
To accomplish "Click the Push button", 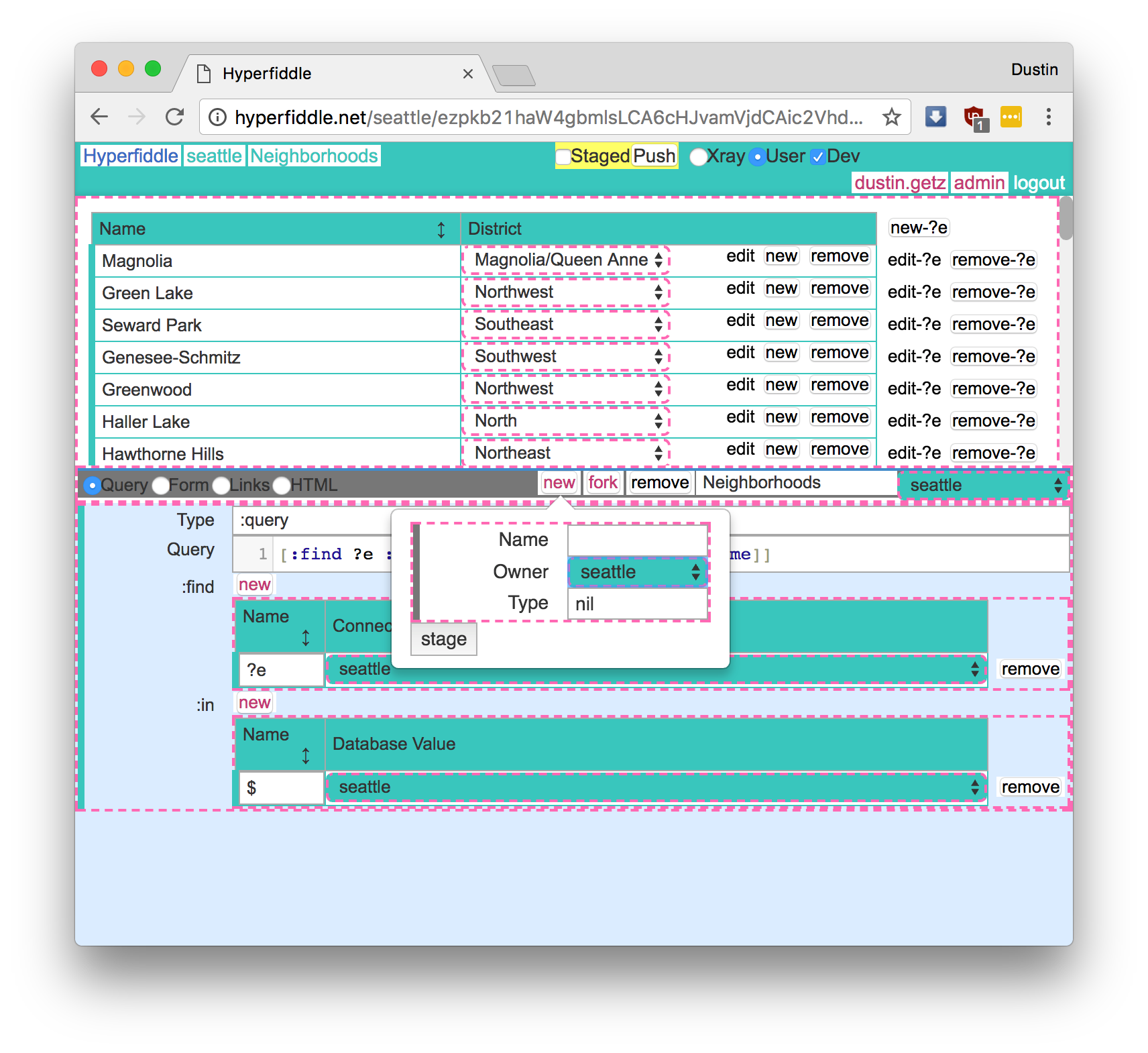I will [654, 156].
